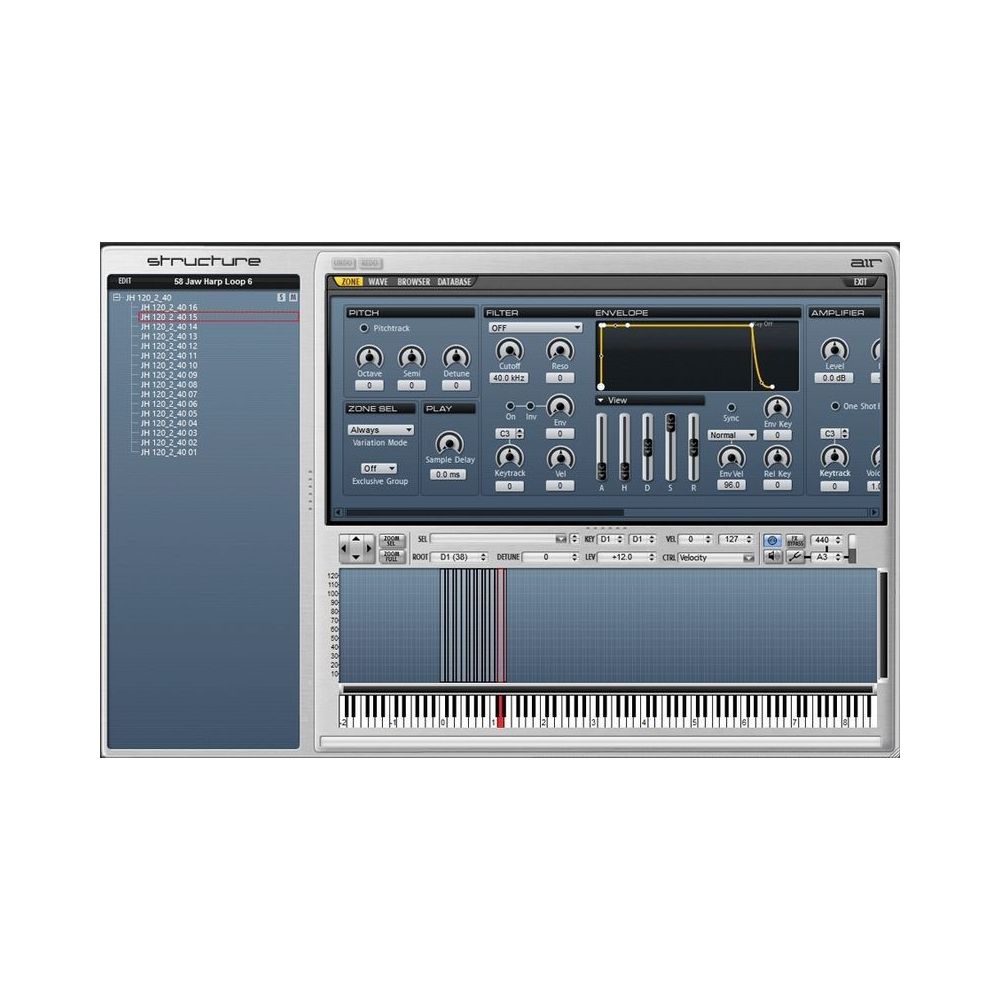The image size is (1000, 1000).
Task: Click the blue MIDI input indicator icon
Action: 772,540
